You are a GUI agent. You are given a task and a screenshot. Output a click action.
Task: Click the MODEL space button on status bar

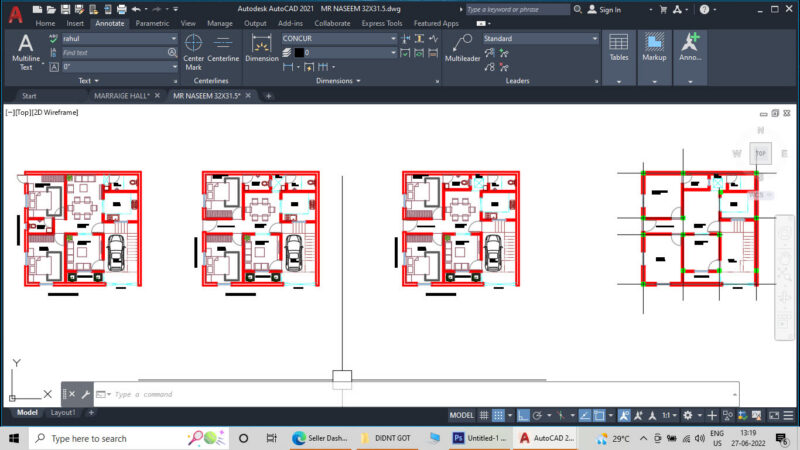coord(461,415)
